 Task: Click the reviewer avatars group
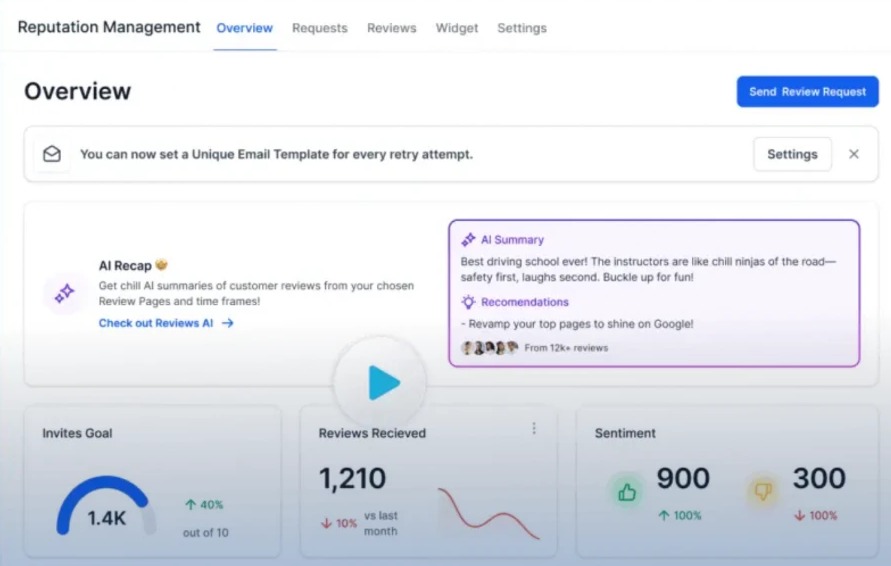489,348
